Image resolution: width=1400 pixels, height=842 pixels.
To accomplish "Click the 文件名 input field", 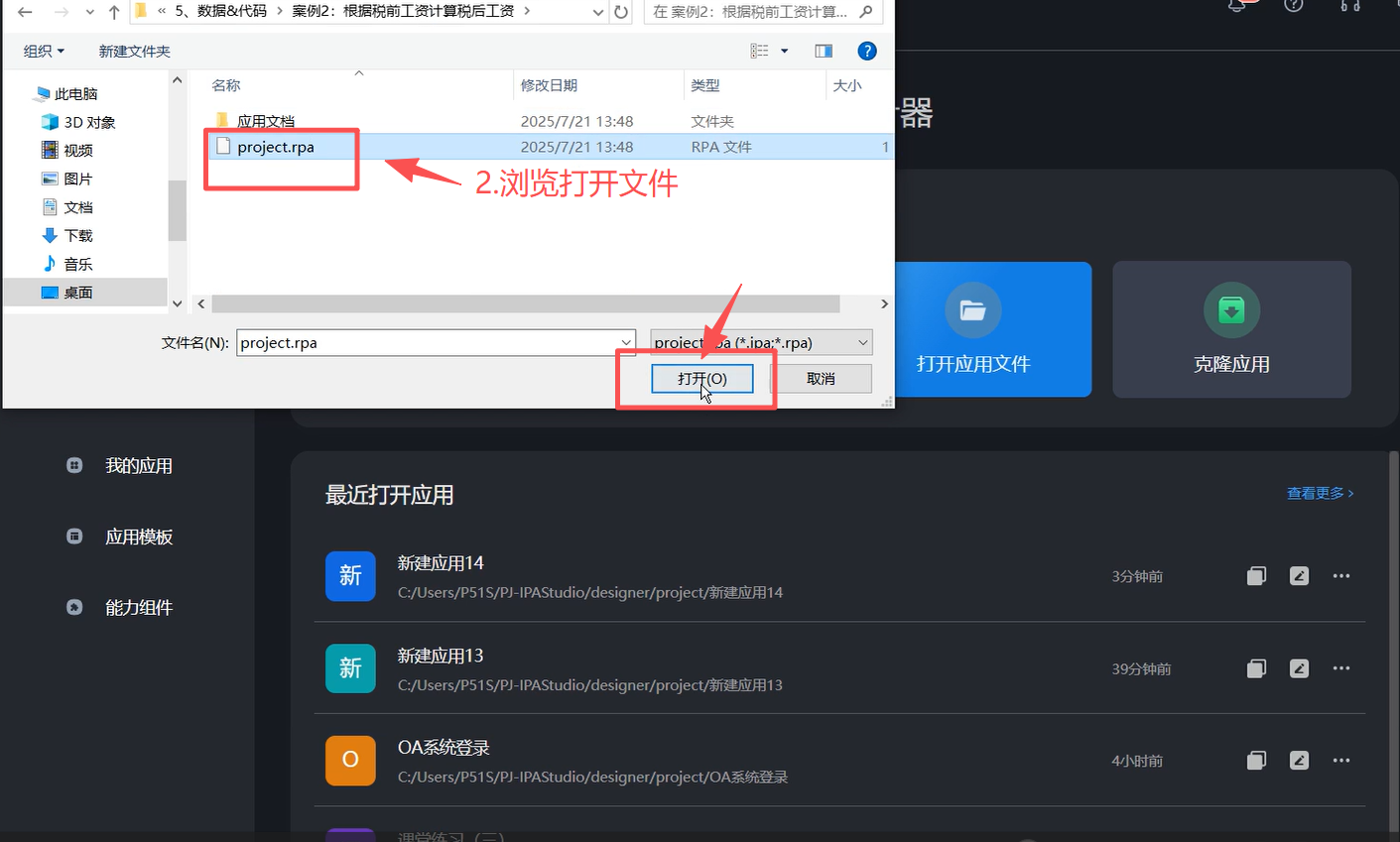I will coord(428,342).
